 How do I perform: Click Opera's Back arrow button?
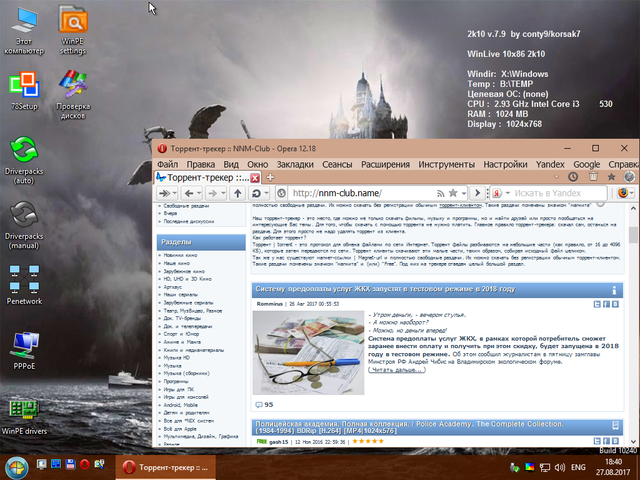pos(189,193)
